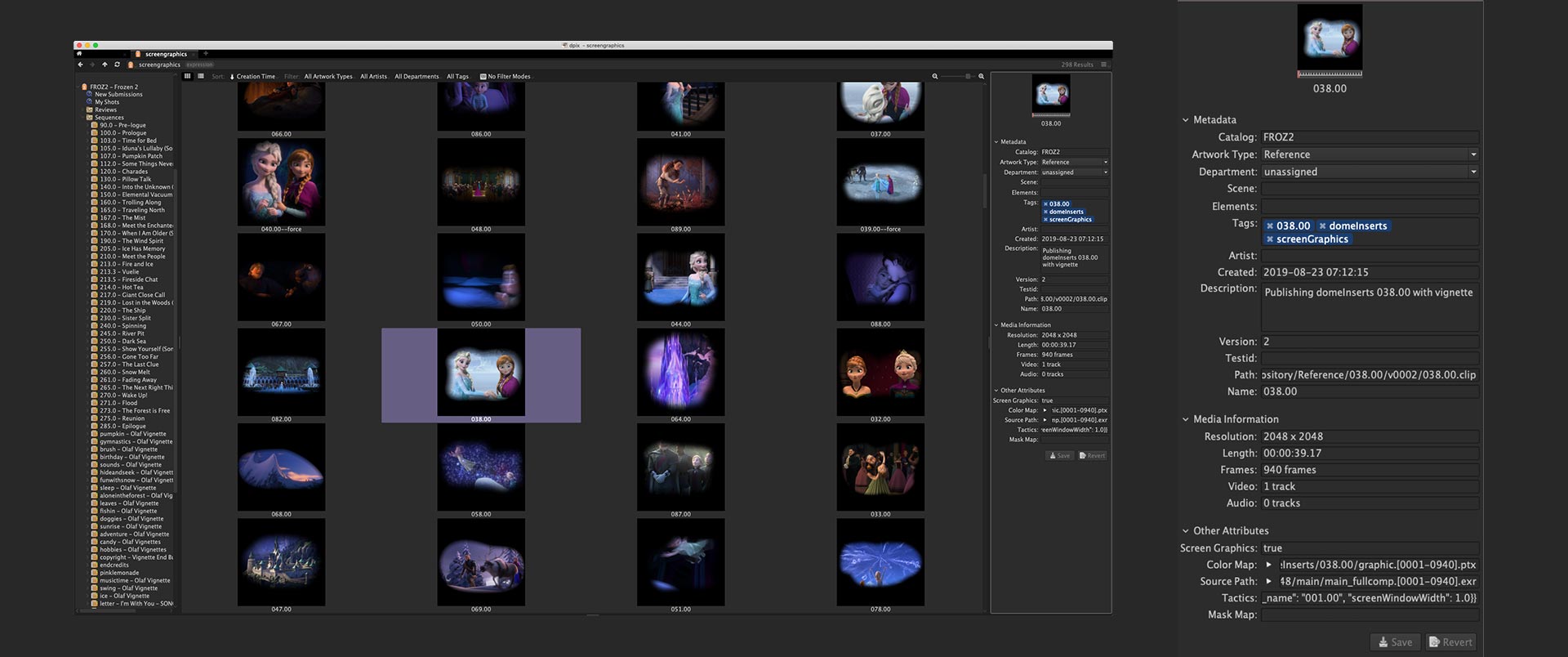Viewport: 1568px width, 657px height.
Task: Collapse Other Attributes section in enlarged inset
Action: (1185, 531)
